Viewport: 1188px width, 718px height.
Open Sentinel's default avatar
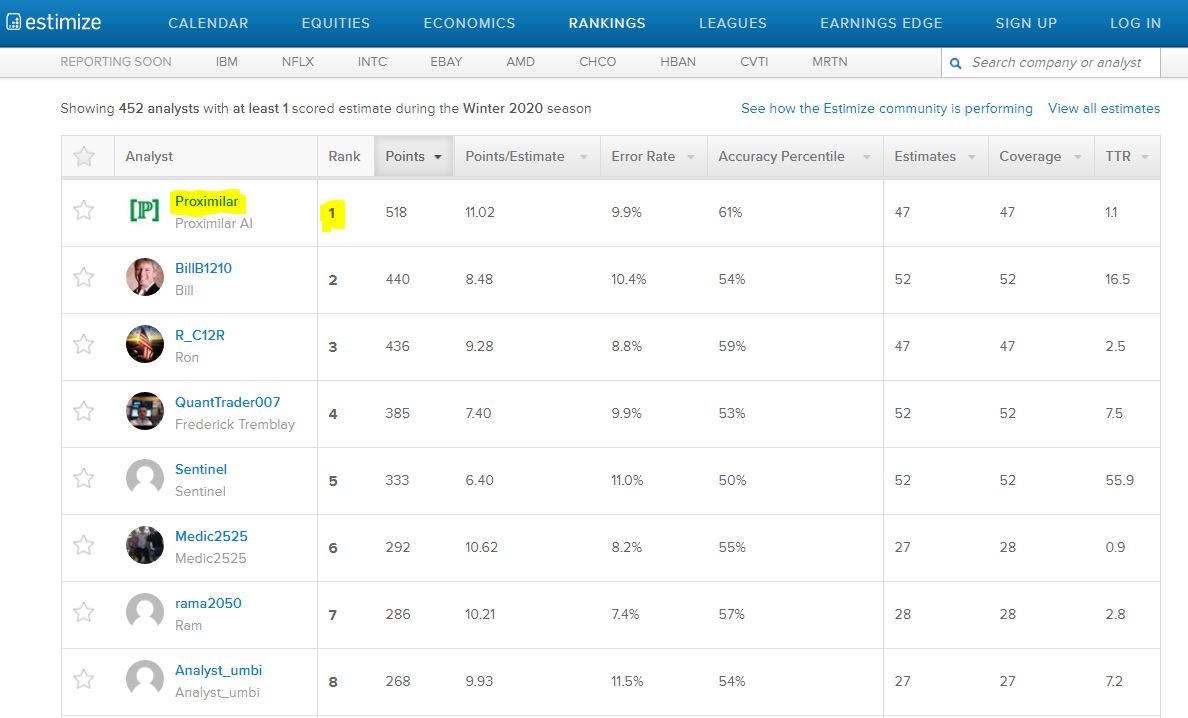(145, 478)
